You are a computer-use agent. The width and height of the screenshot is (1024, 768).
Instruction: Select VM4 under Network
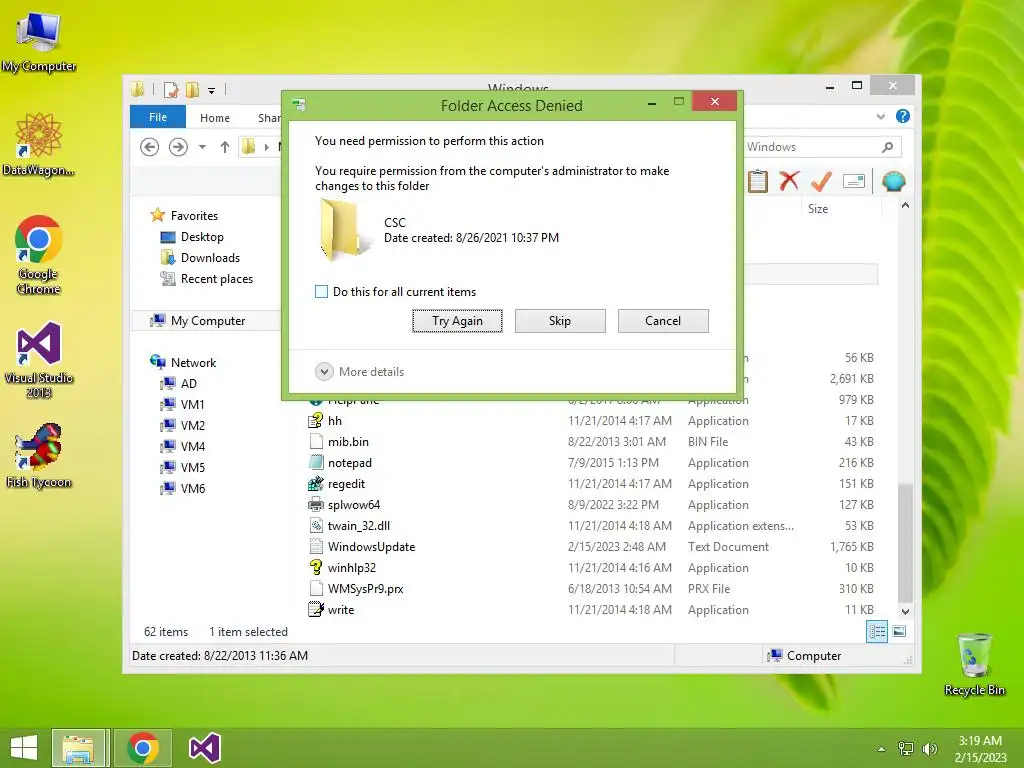click(x=192, y=446)
